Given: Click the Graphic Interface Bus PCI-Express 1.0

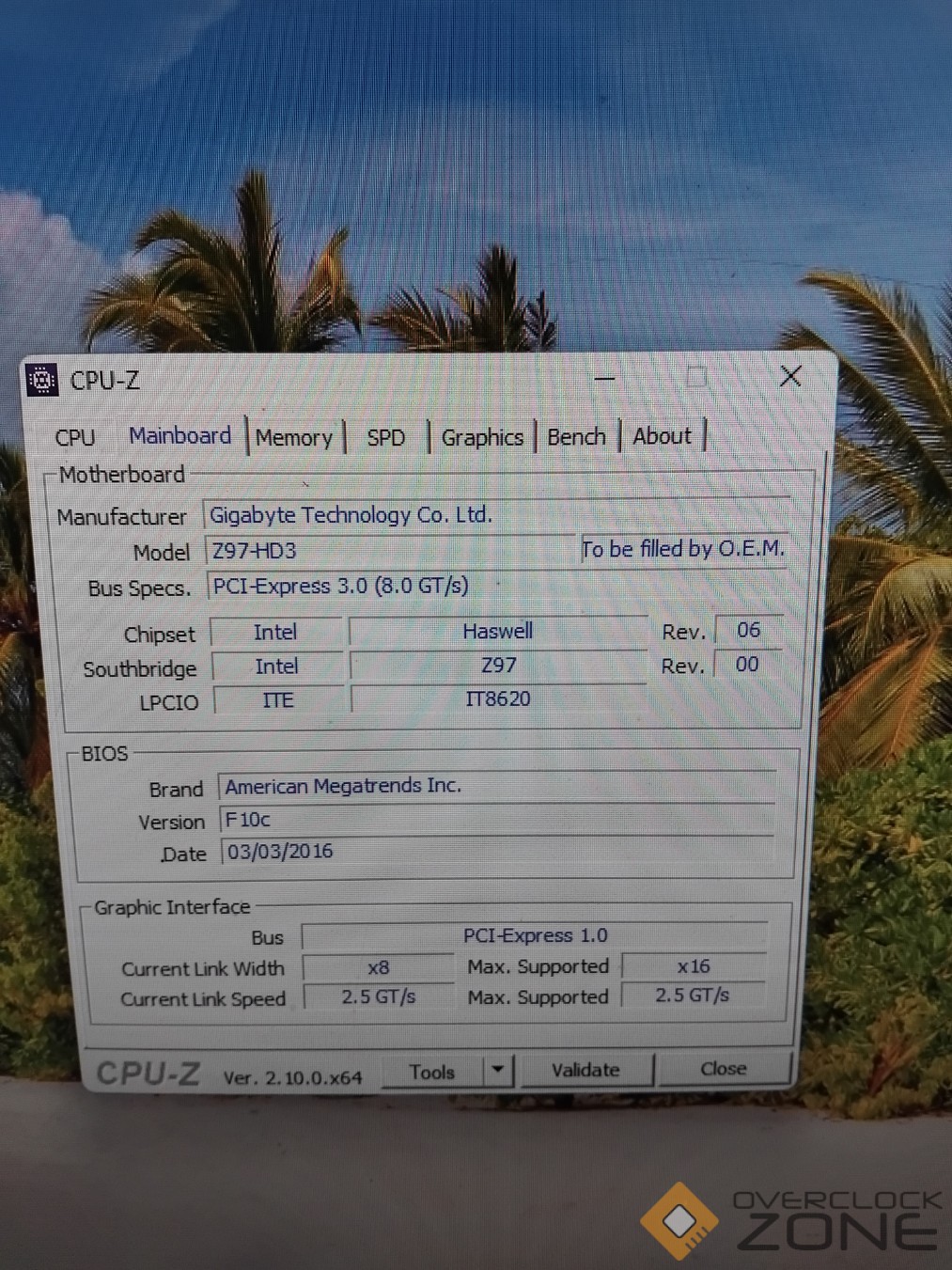Looking at the screenshot, I should (x=535, y=935).
